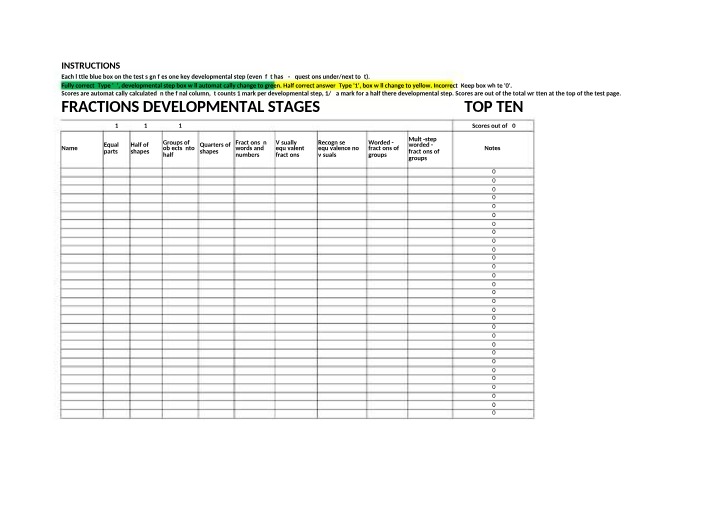This screenshot has height=509, width=714.
Task: Select the Quarters of shapes header
Action: point(215,148)
